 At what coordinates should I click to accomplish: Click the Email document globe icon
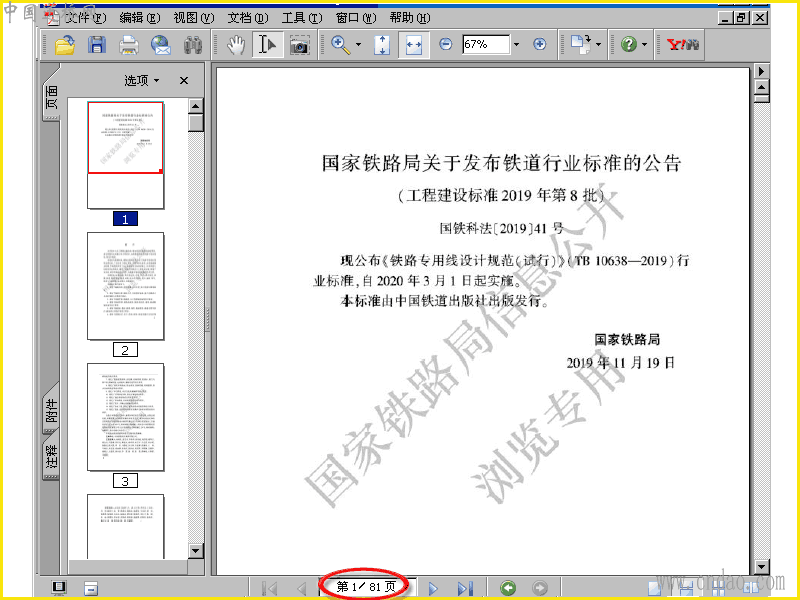click(161, 45)
